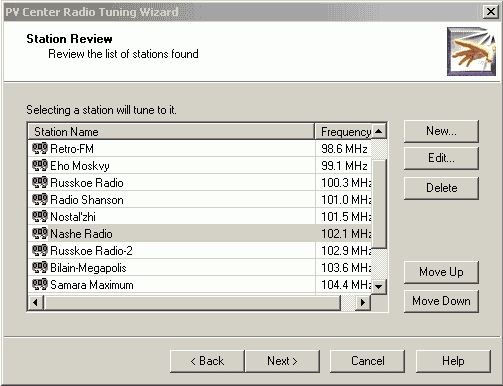Proceed with the Next > button
503x386 pixels.
tap(282, 361)
